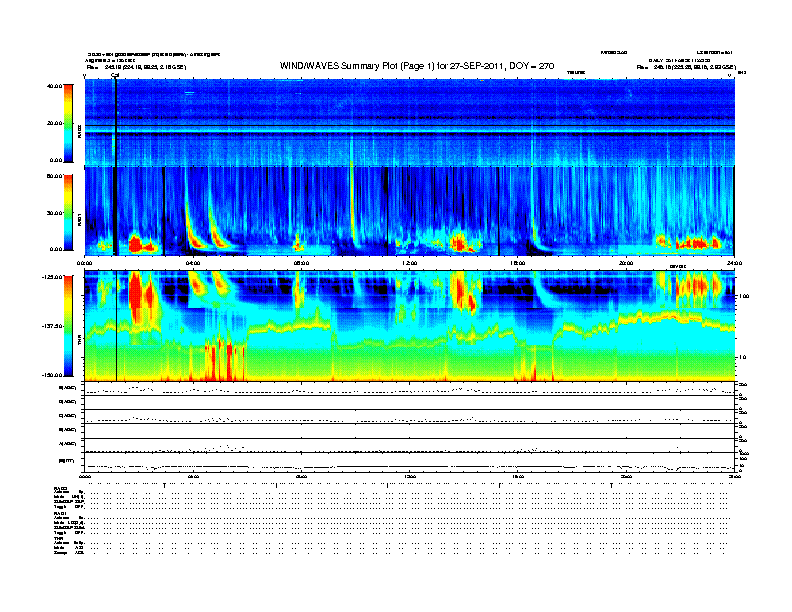The width and height of the screenshot is (792, 612).
Task: Select the 30.00 color scale label
Action: coord(54,213)
